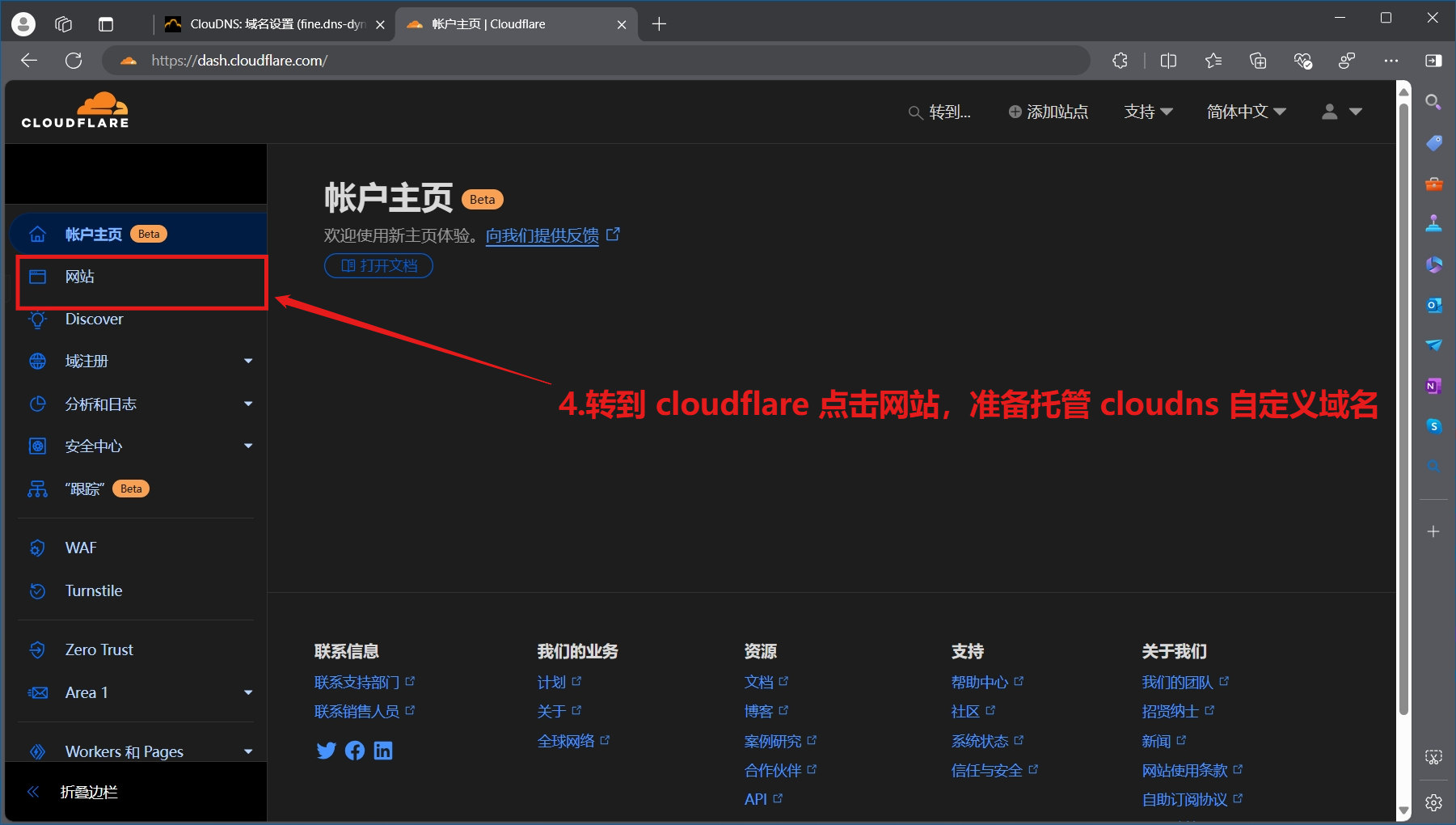Screen dimensions: 1456x825
Task: Expand the Workers 和 Pages arrow
Action: point(248,751)
